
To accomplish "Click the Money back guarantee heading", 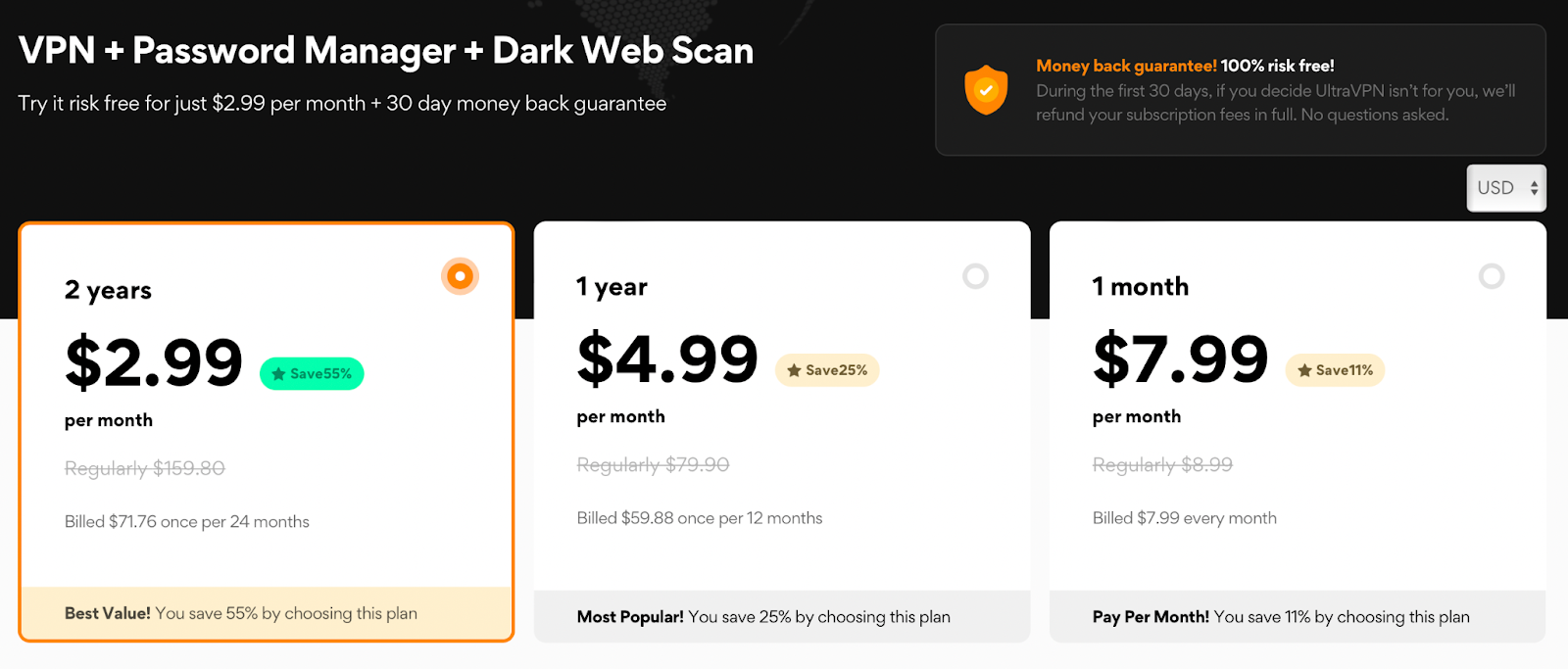I will (1126, 66).
